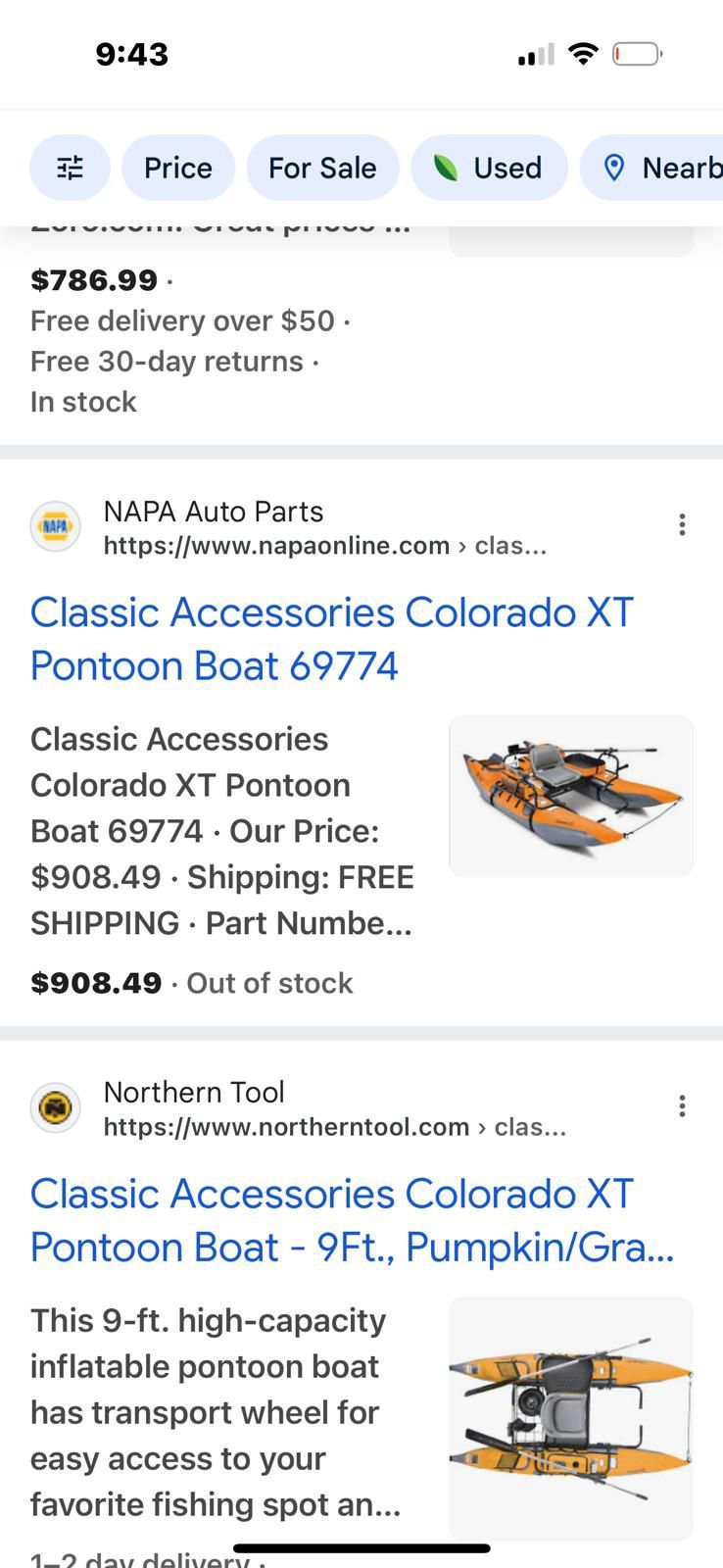Tap the green leaf icon on Used chip
Viewport: 723px width, 1568px height.
446,169
